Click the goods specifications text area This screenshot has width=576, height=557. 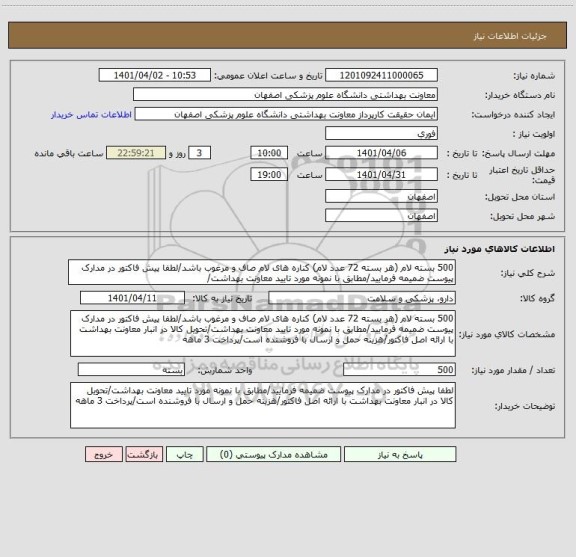pyautogui.click(x=263, y=334)
